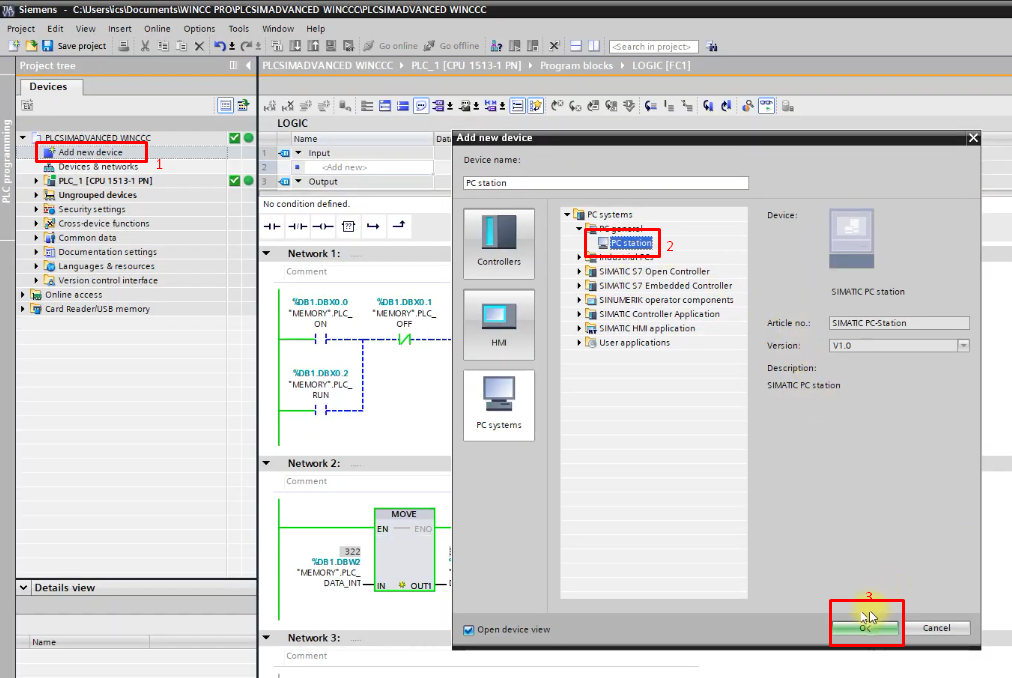Insert a normally open contact from favorites
Image resolution: width=1012 pixels, height=678 pixels.
coord(272,226)
